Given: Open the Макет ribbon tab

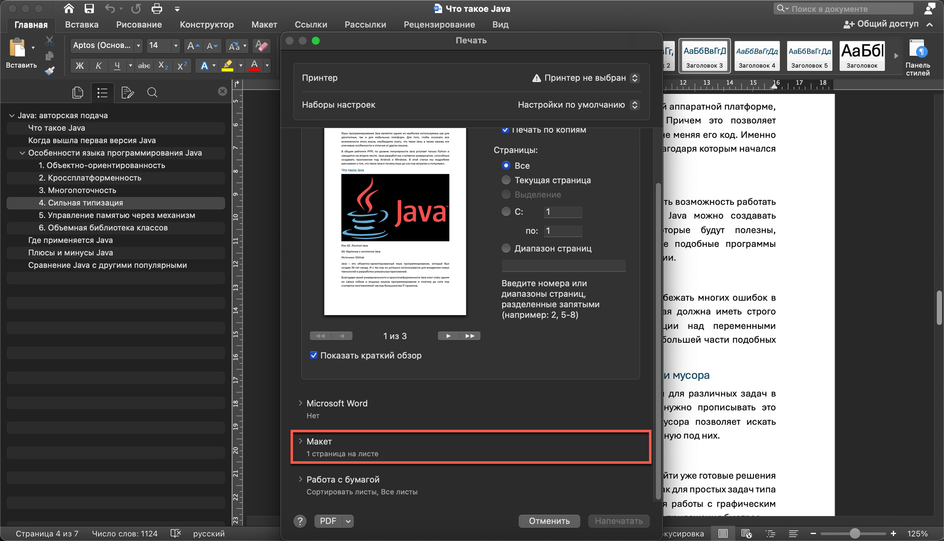Looking at the screenshot, I should 264,25.
